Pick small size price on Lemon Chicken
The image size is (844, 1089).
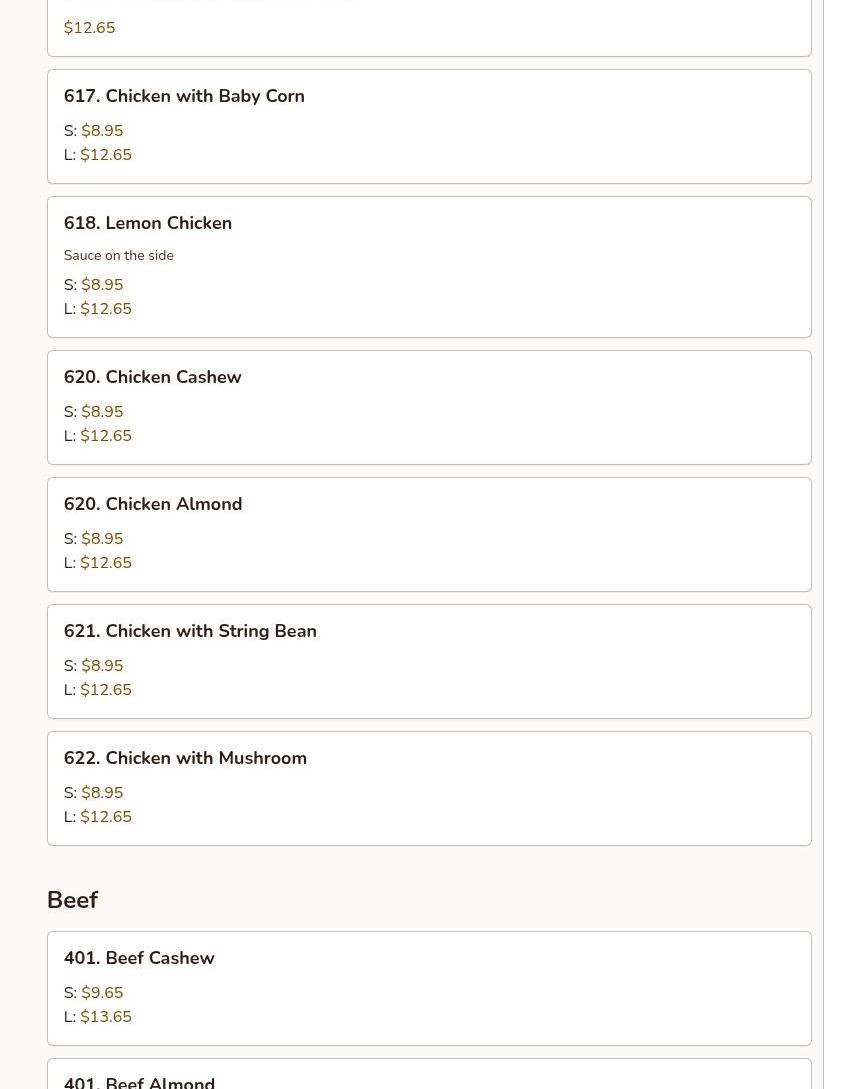(102, 285)
